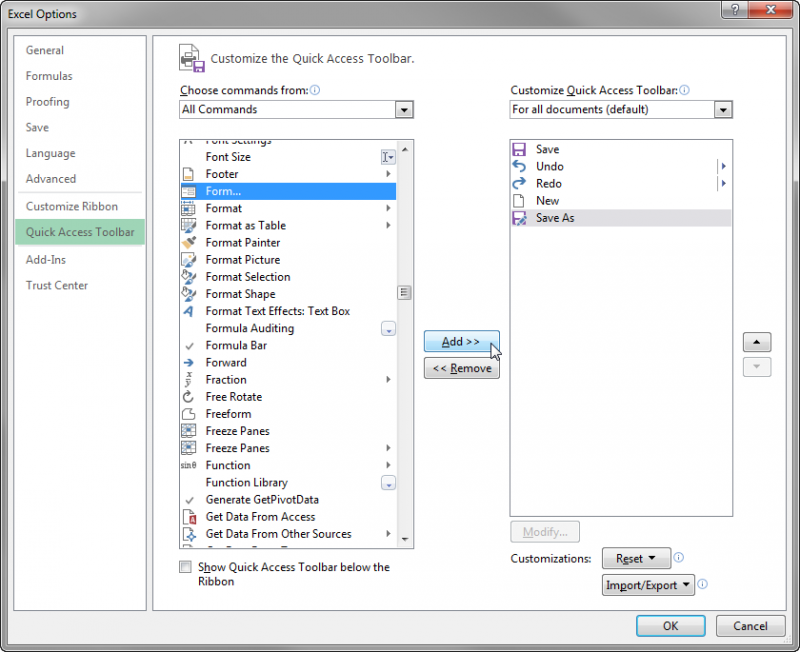Open the Advanced options category

click(51, 179)
